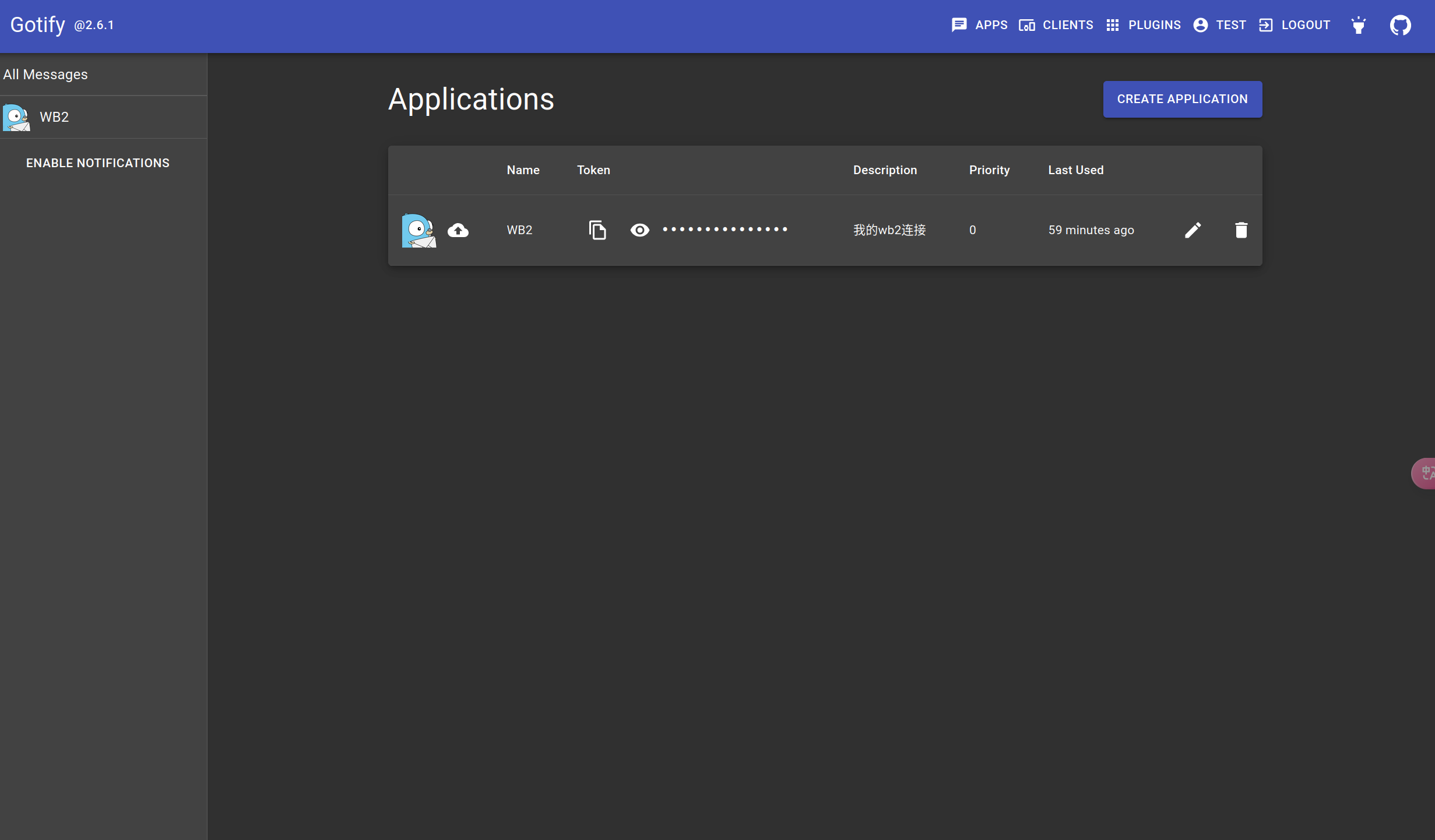
Task: Click the translation bubble at right edge
Action: click(x=1424, y=473)
